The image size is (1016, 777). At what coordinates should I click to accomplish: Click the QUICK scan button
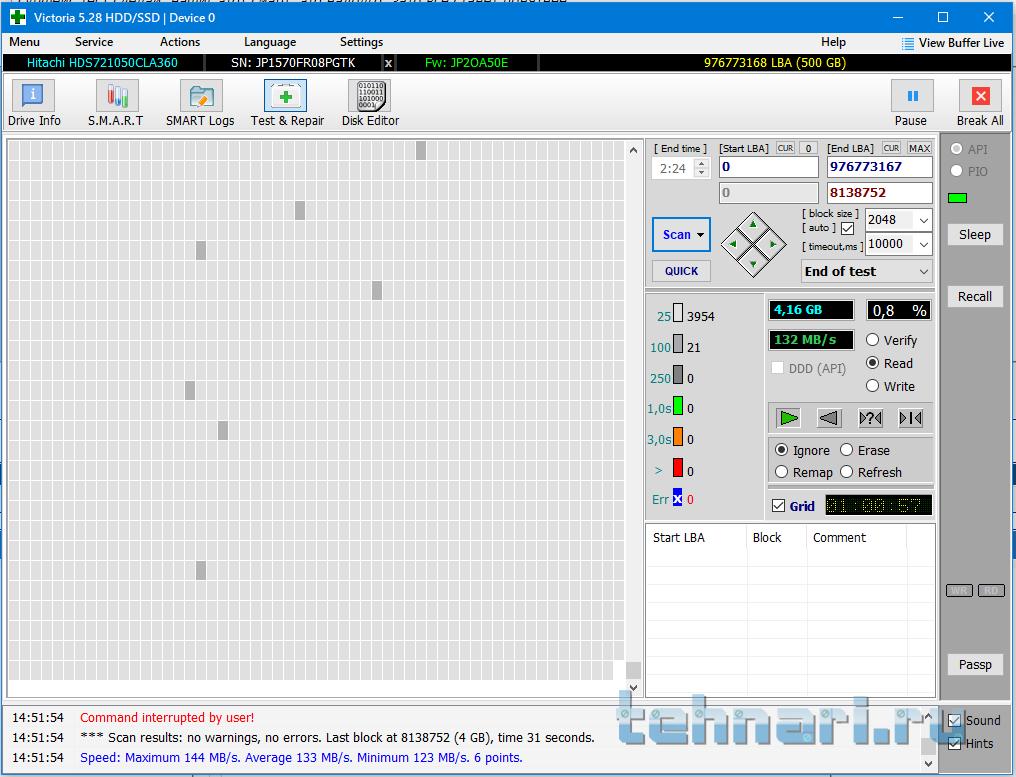682,271
